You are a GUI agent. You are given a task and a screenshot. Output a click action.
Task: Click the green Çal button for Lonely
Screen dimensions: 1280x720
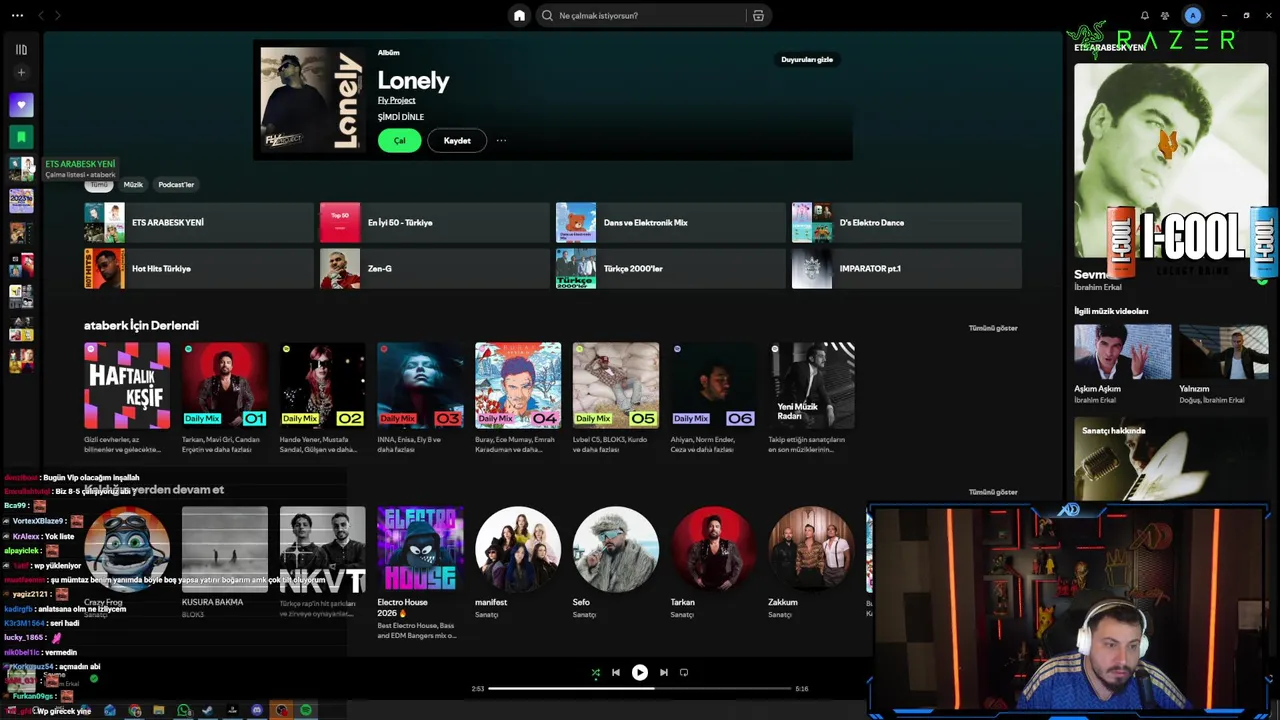399,141
